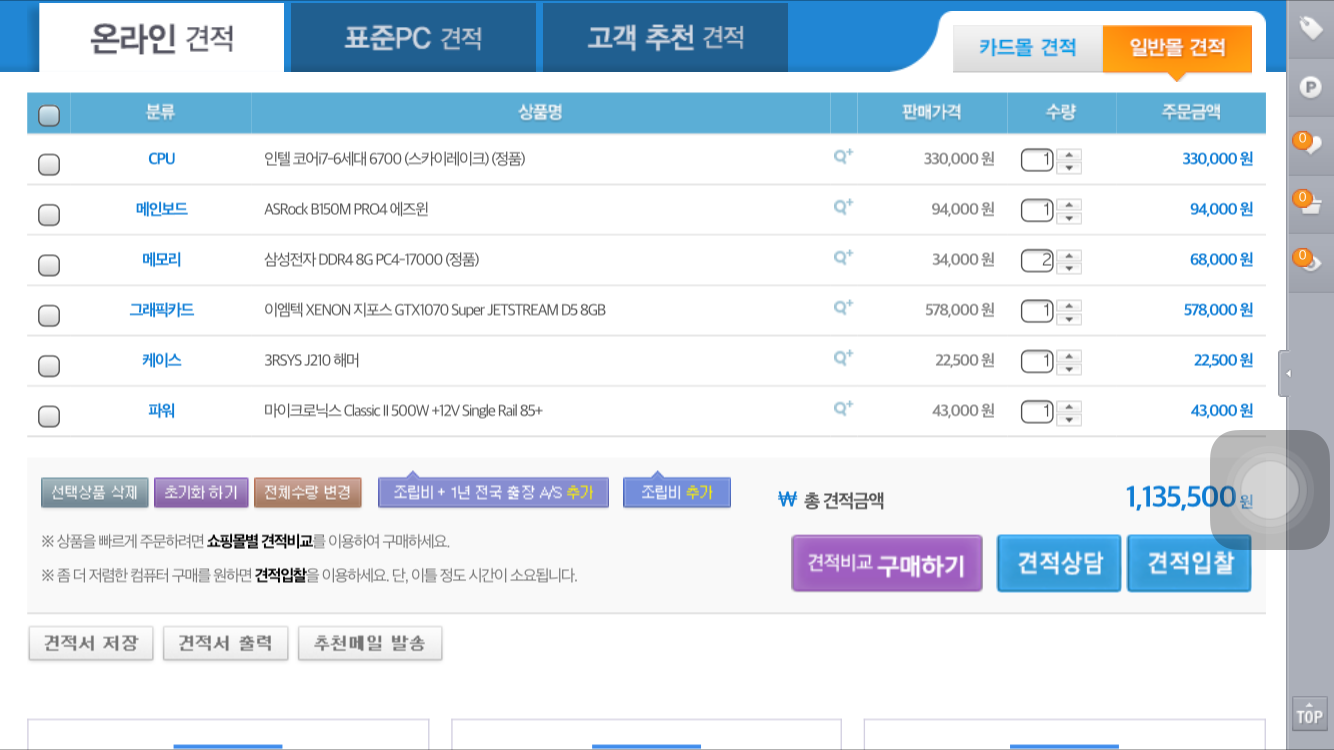Print the estimate with 견적서 출력
Image resolution: width=1334 pixels, height=750 pixels.
[x=225, y=643]
